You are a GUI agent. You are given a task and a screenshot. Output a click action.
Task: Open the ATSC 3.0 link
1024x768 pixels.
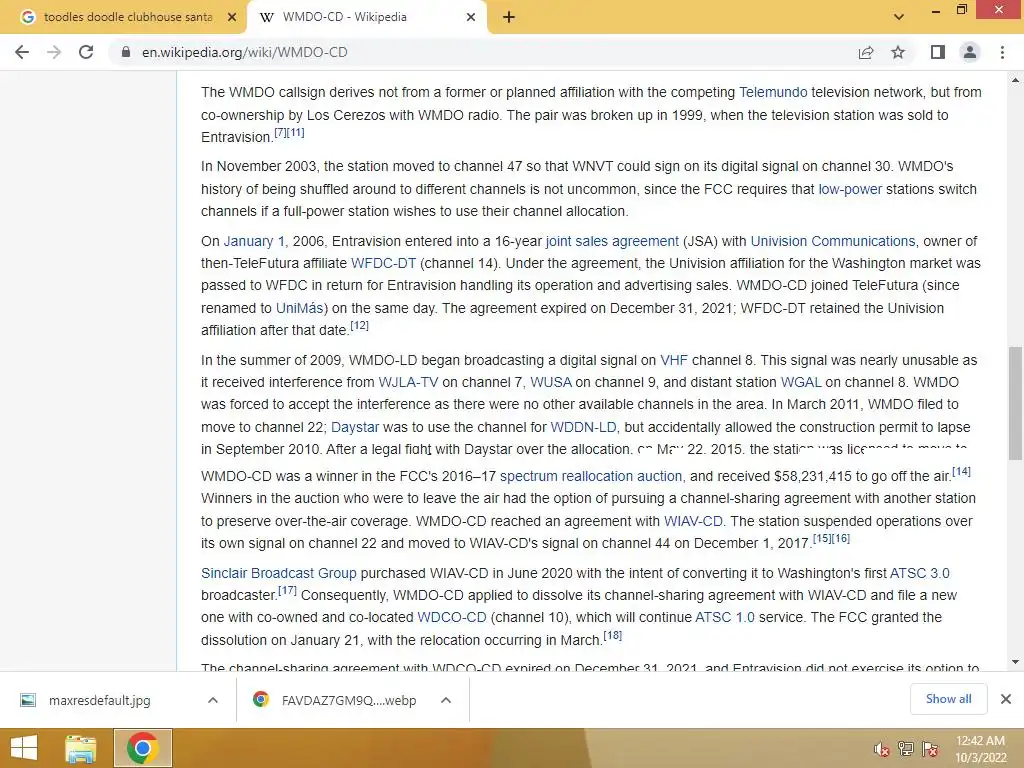920,573
